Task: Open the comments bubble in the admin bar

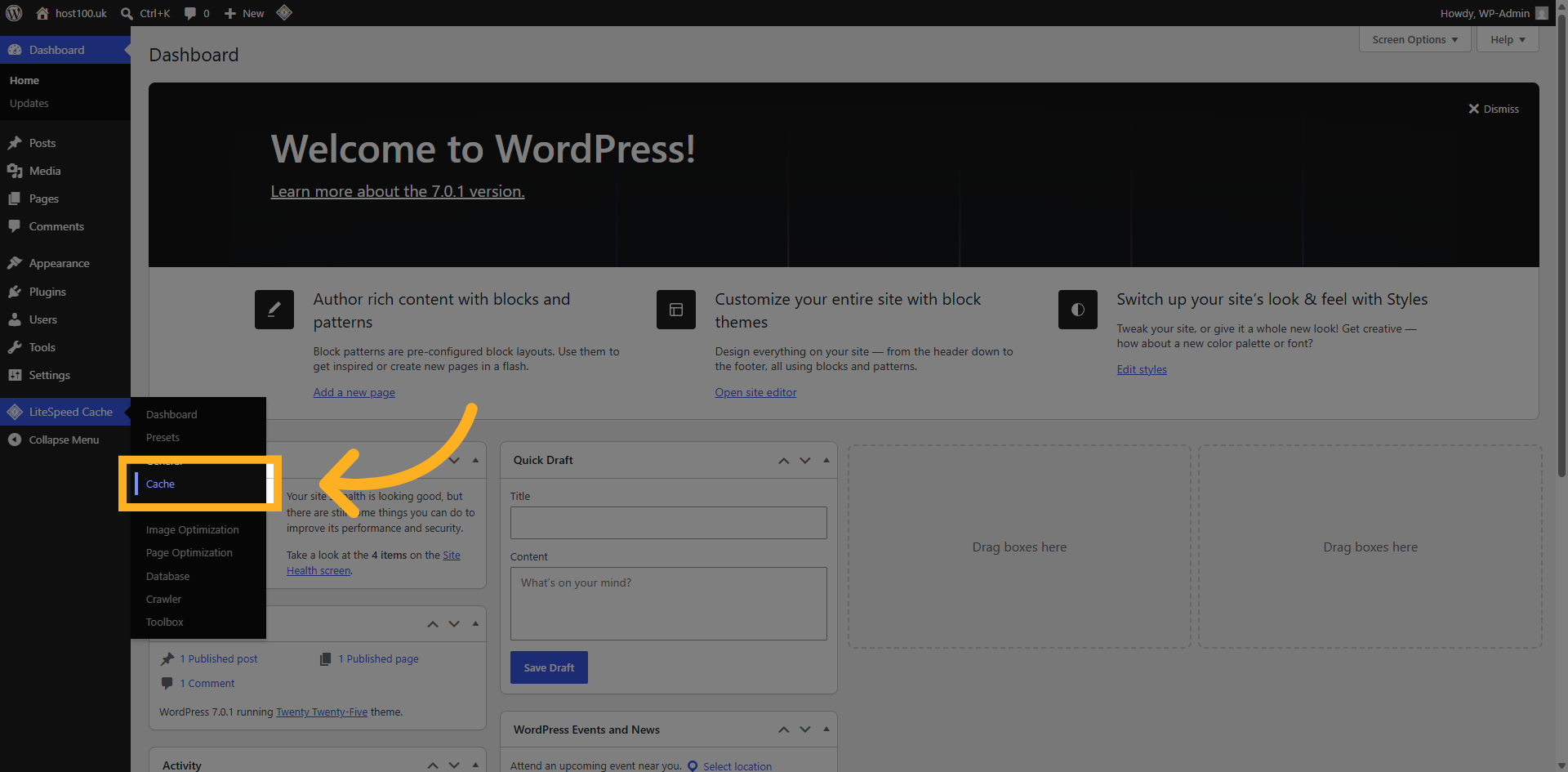Action: [197, 13]
